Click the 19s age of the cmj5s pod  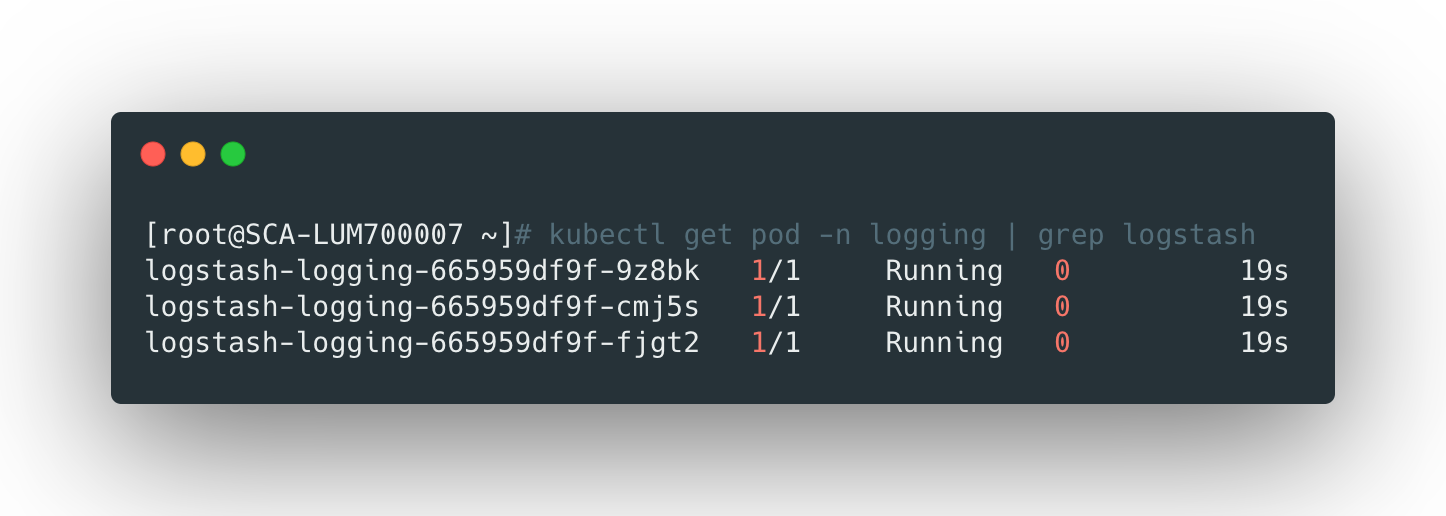[x=1264, y=307]
